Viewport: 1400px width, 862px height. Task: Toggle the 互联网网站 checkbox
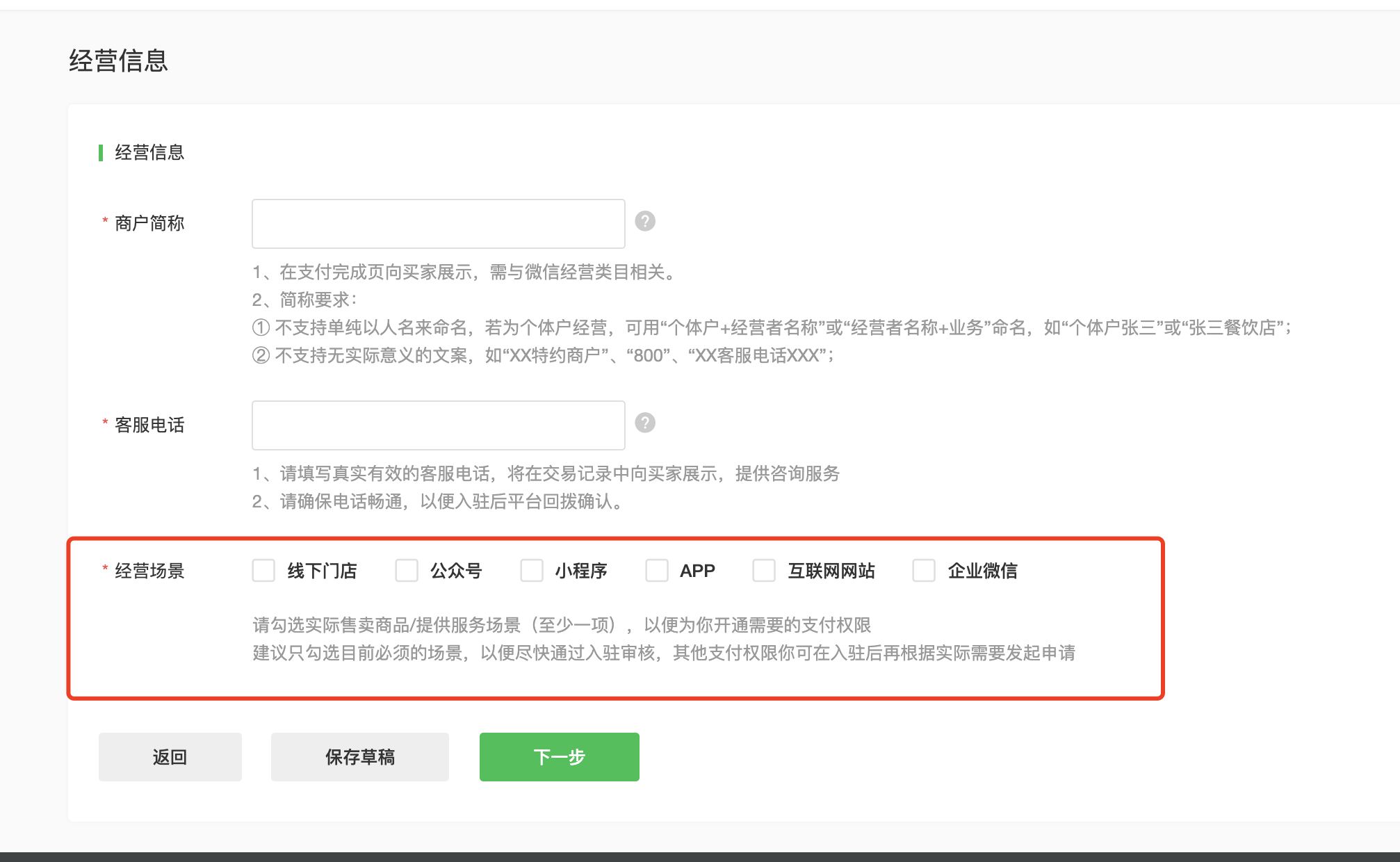tap(764, 571)
